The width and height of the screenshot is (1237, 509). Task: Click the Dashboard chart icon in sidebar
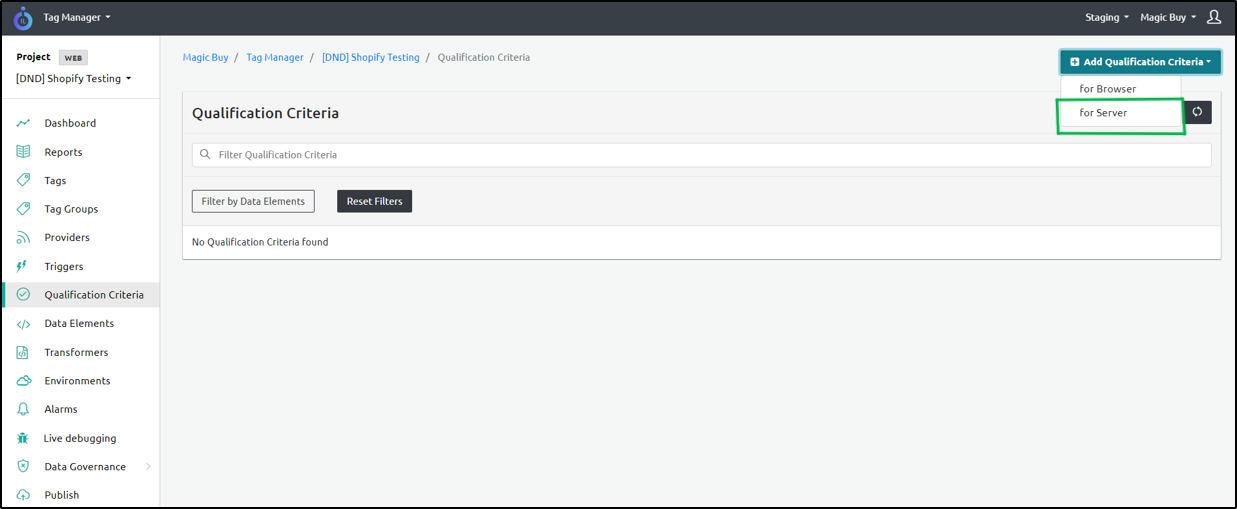(23, 123)
